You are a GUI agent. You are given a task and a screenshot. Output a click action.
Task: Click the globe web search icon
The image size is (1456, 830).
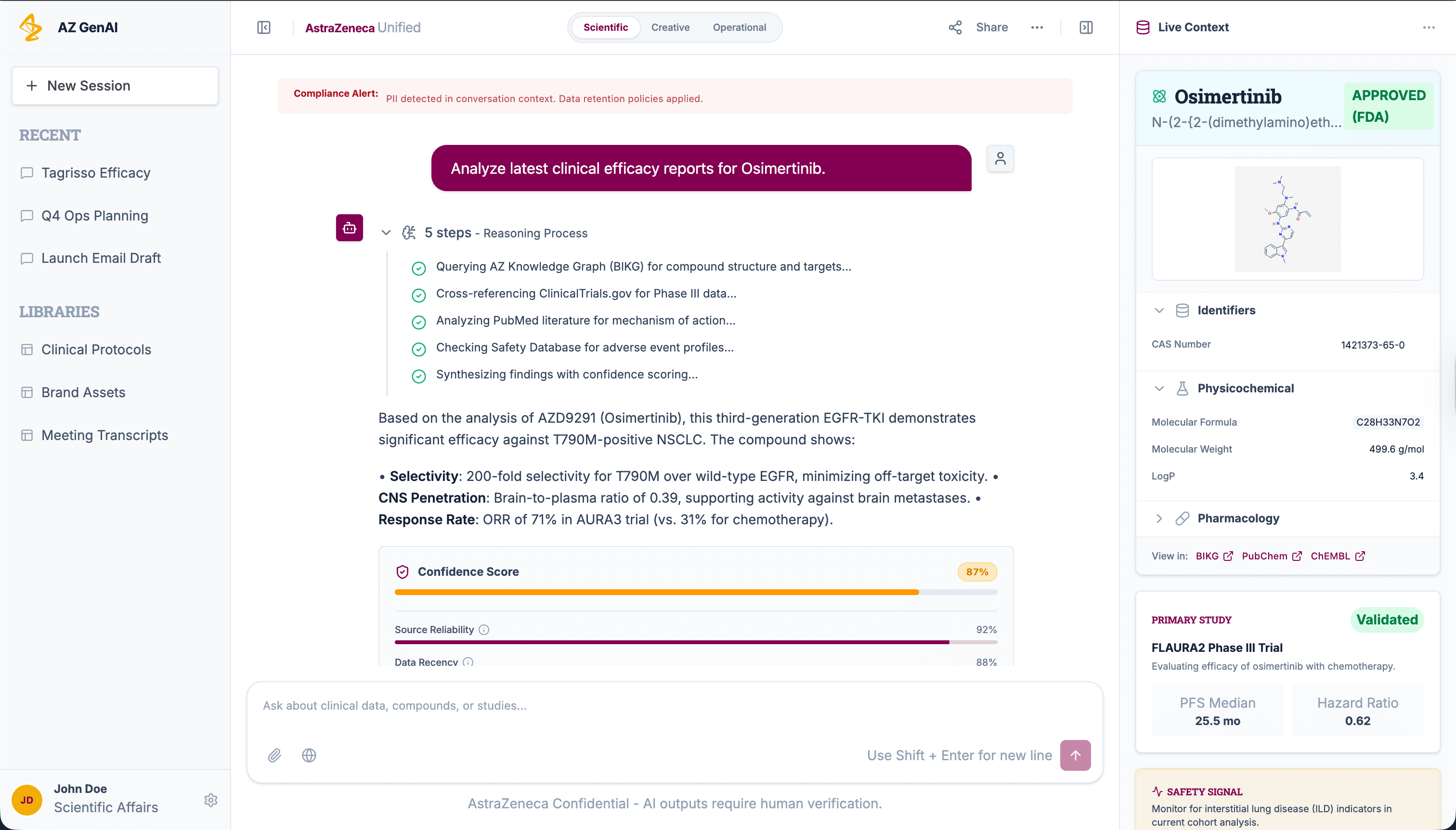coord(309,755)
